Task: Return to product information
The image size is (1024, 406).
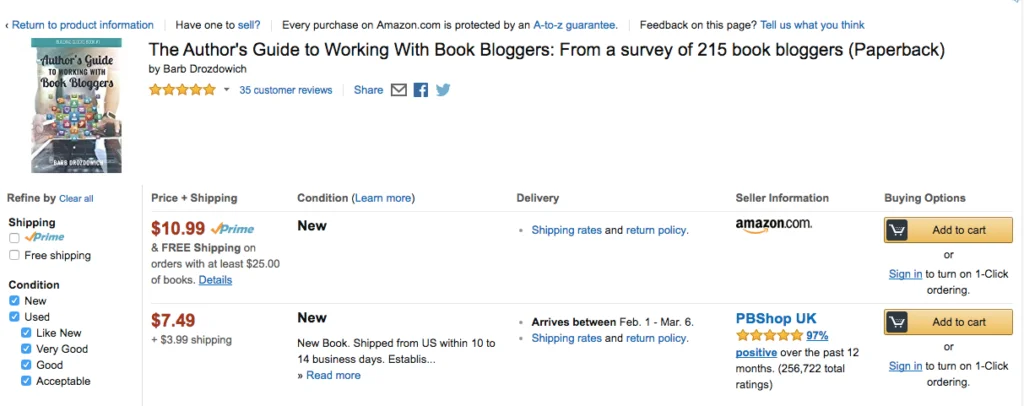Action: 83,25
